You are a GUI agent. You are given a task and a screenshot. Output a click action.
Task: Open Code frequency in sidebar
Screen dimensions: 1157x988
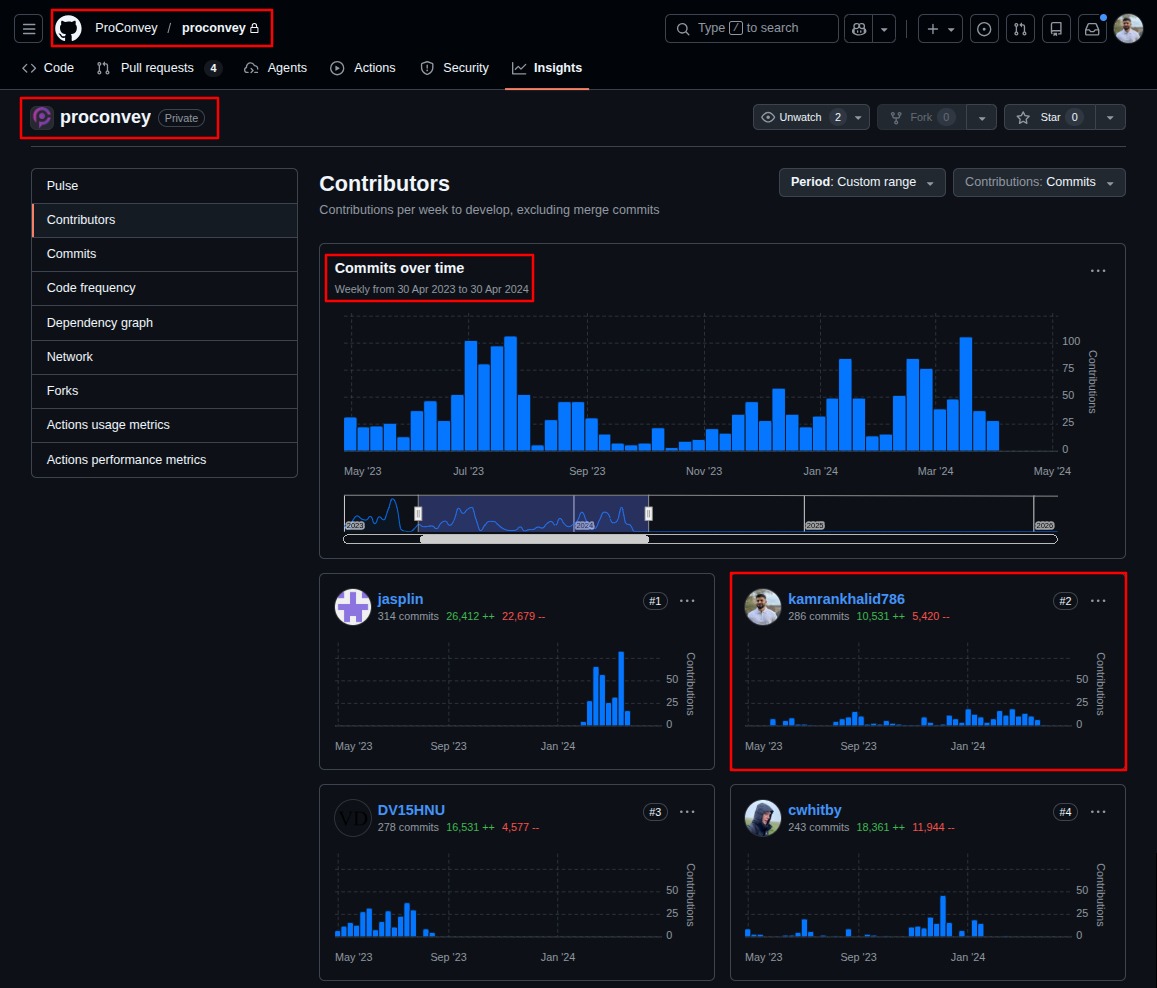click(165, 288)
